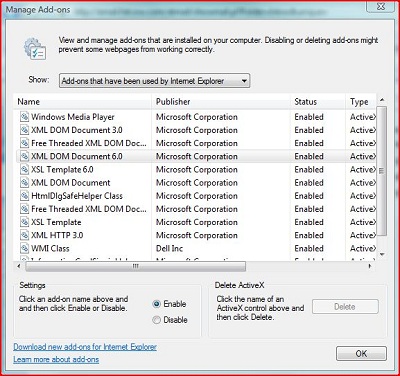
Task: Open the Learn more about add-ons link
Action: click(x=56, y=360)
